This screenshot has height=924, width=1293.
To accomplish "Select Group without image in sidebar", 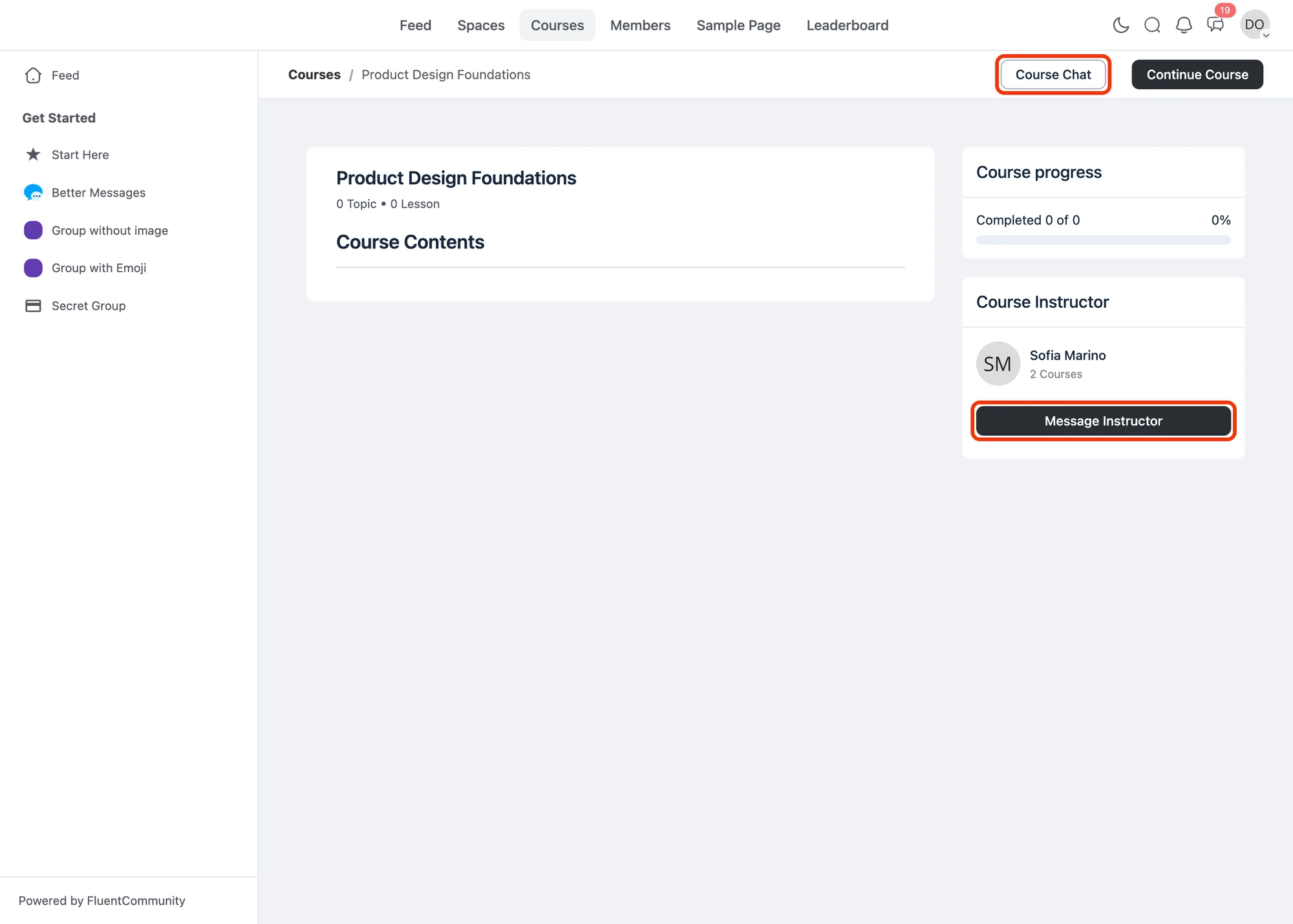I will click(x=110, y=230).
